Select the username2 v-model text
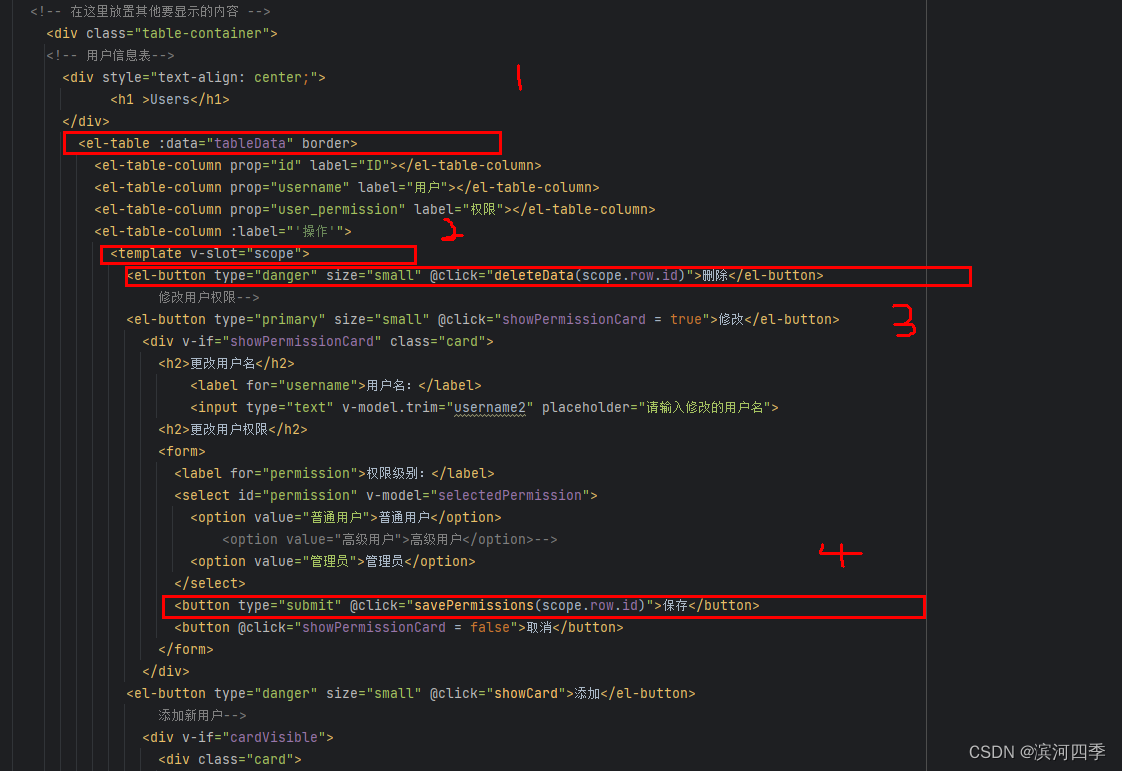 (489, 407)
